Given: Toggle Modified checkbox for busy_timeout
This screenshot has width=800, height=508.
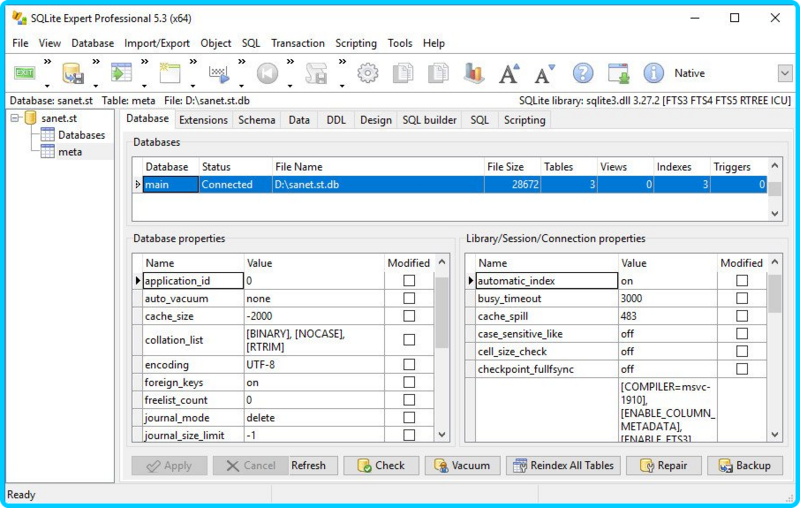Looking at the screenshot, I should click(x=742, y=298).
